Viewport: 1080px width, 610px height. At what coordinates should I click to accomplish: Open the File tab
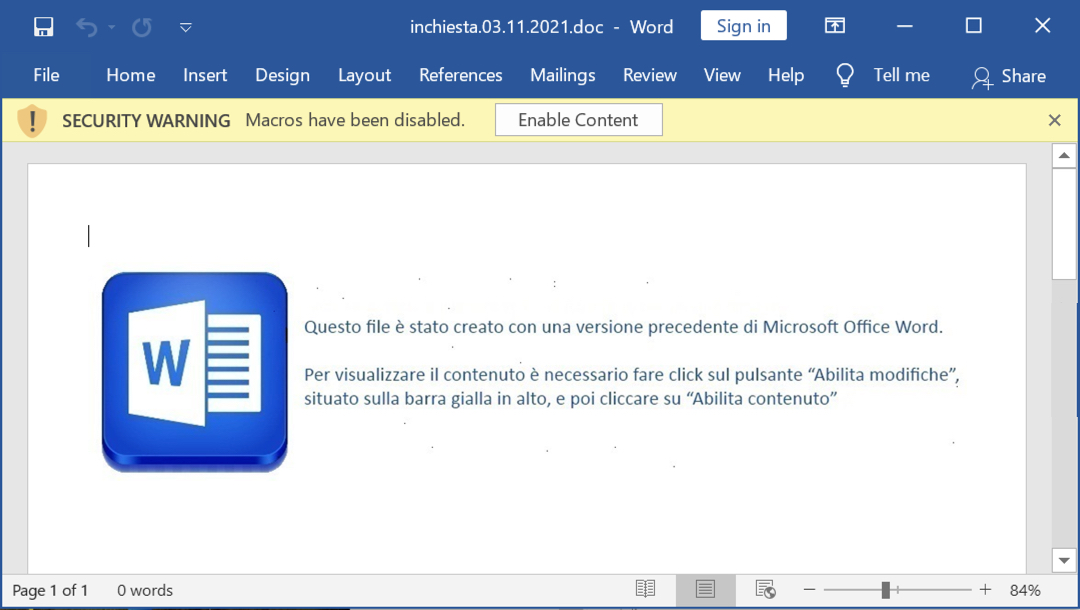(46, 75)
